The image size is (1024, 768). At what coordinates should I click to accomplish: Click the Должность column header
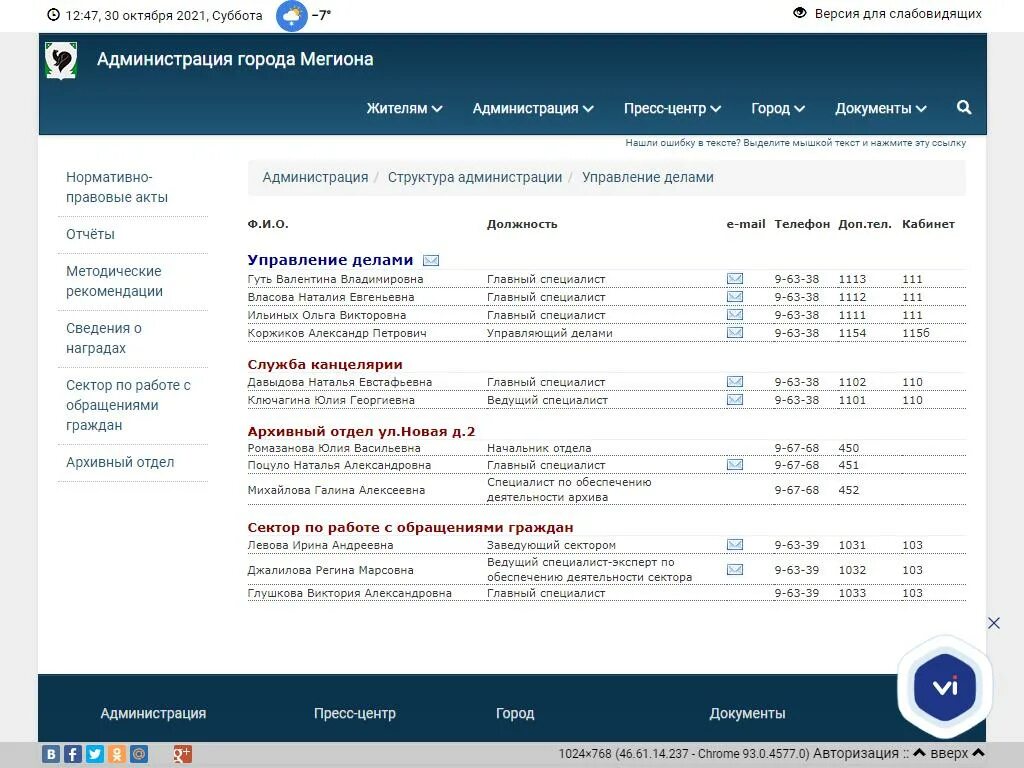coord(522,224)
